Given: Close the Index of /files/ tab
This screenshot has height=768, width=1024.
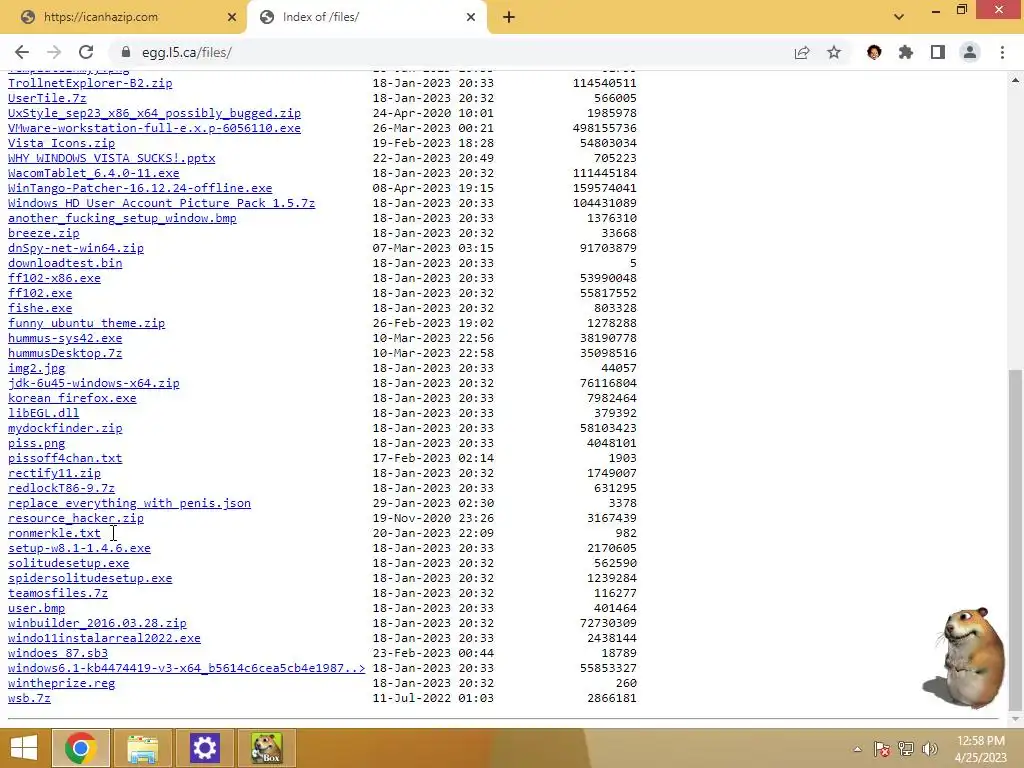Looking at the screenshot, I should click(471, 17).
